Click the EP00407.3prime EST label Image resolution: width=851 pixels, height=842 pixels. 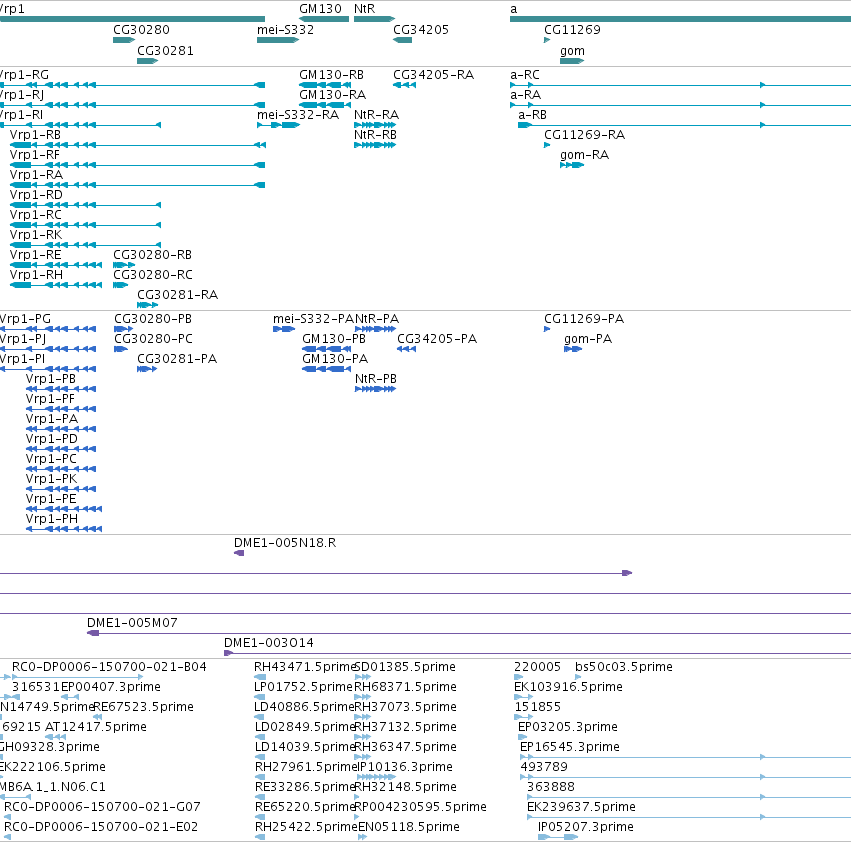click(x=111, y=687)
